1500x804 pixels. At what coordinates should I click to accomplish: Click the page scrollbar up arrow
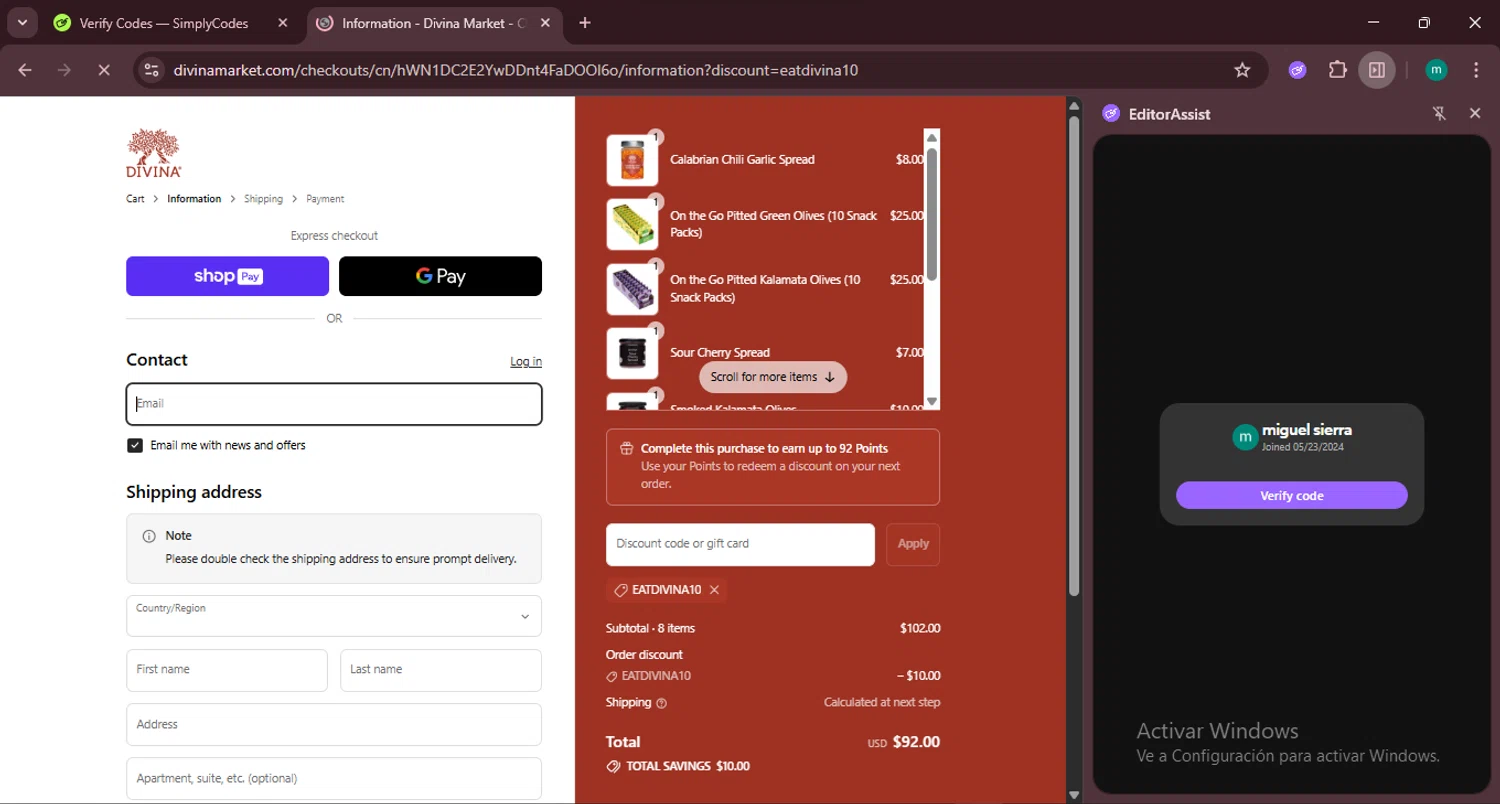click(x=1074, y=105)
